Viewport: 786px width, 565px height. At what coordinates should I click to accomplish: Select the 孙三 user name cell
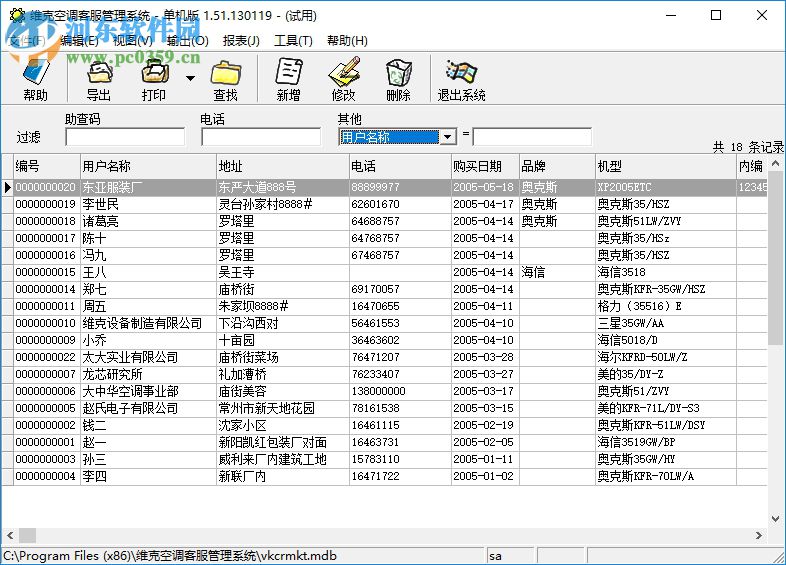pyautogui.click(x=148, y=460)
